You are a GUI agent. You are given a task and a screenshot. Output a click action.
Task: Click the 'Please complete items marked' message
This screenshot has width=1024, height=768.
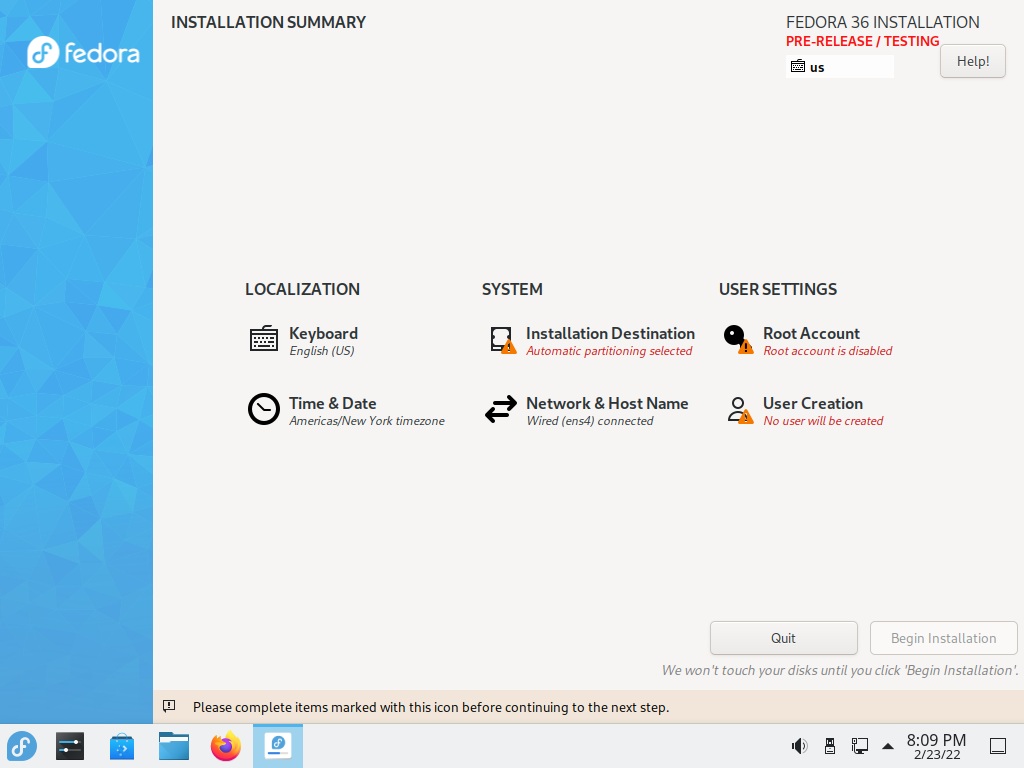431,707
